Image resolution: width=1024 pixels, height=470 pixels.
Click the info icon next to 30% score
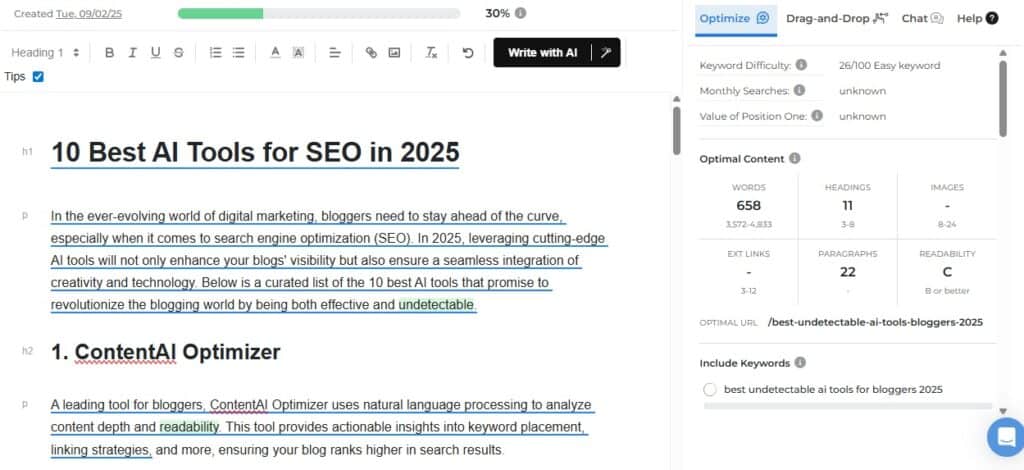point(520,13)
